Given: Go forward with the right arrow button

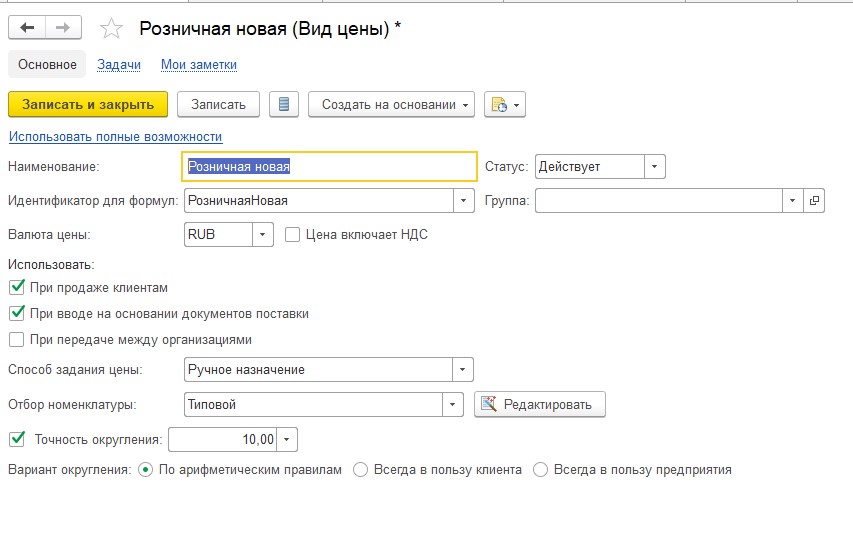Looking at the screenshot, I should (x=63, y=27).
